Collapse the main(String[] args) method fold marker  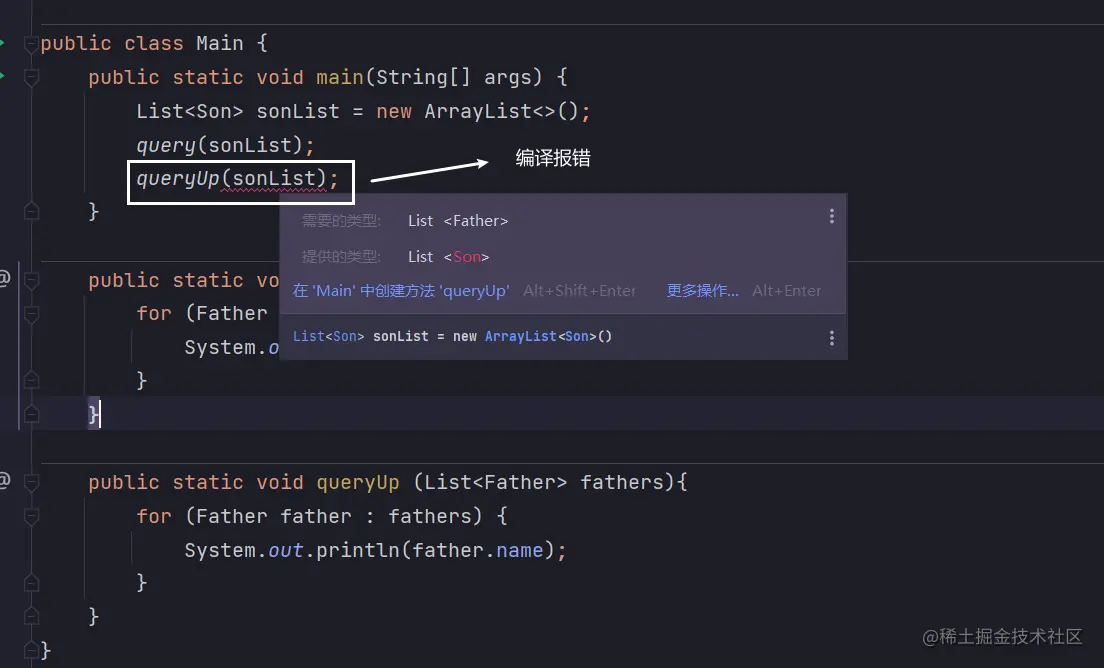pos(31,77)
